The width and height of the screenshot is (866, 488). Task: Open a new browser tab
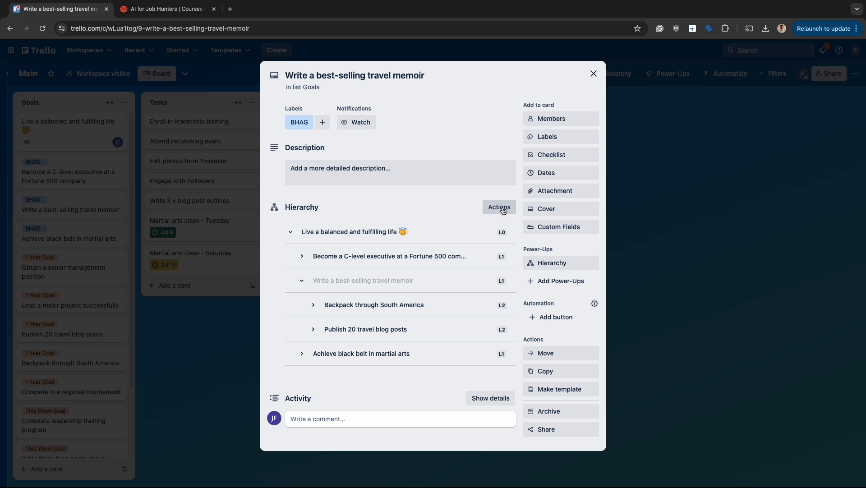tap(230, 9)
